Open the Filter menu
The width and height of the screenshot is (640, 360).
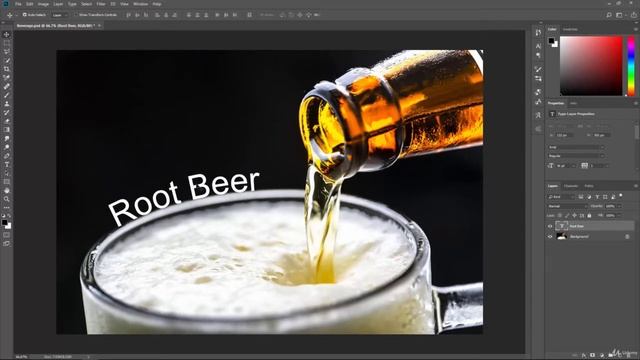(x=101, y=4)
